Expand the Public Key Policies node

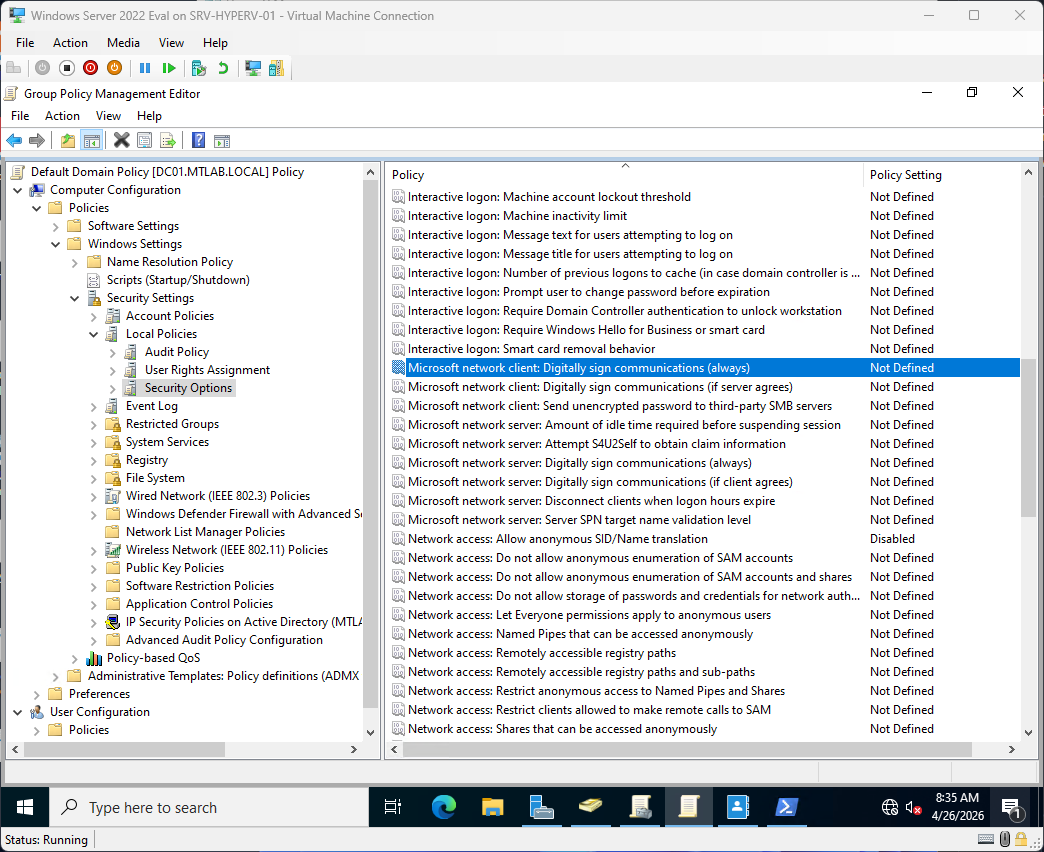point(93,568)
